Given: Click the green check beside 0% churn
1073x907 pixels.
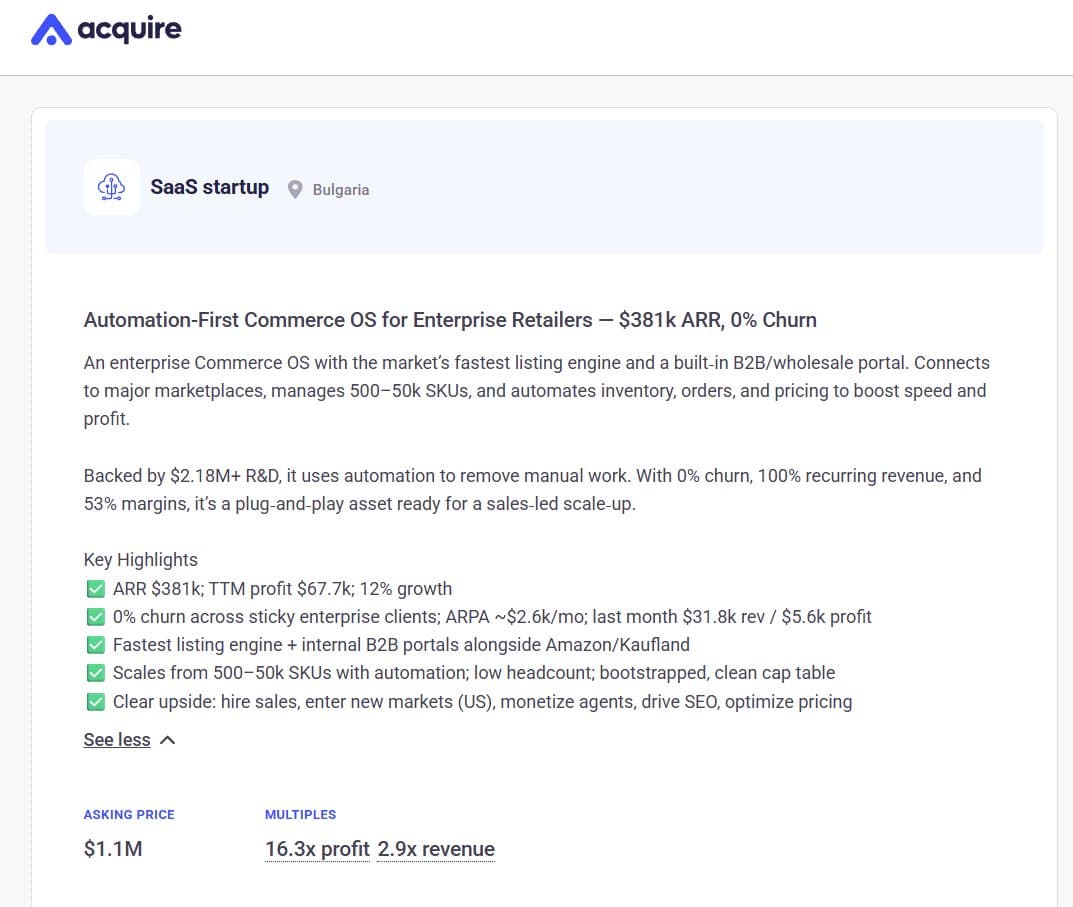Looking at the screenshot, I should click(96, 616).
